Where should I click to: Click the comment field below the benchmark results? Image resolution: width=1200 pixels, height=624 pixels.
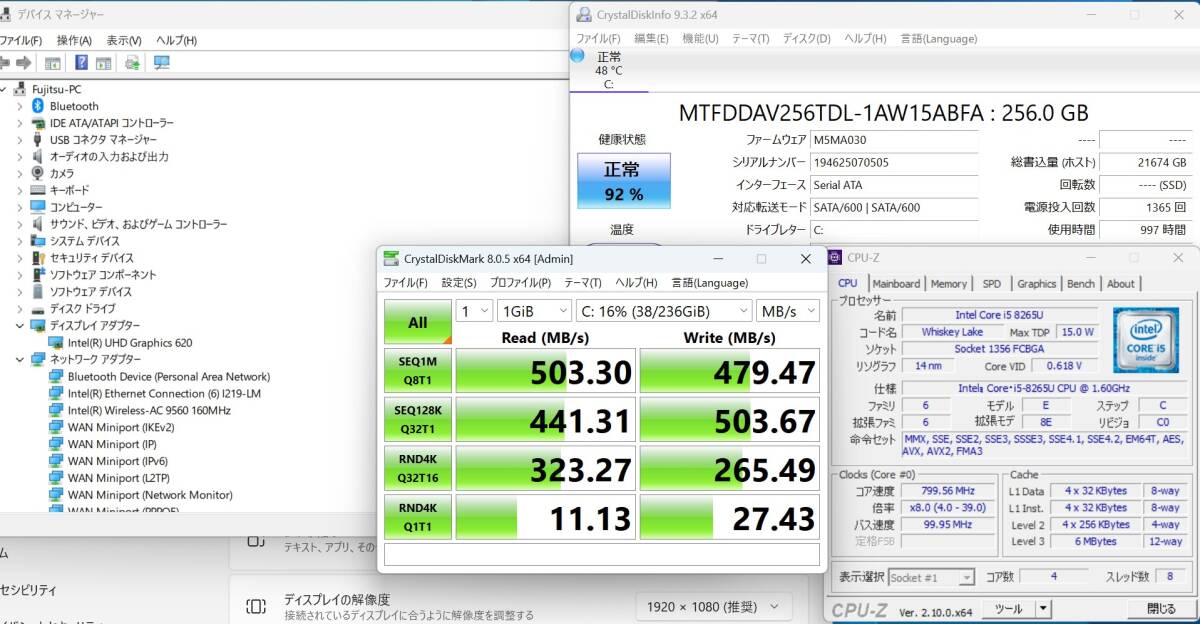click(x=600, y=555)
